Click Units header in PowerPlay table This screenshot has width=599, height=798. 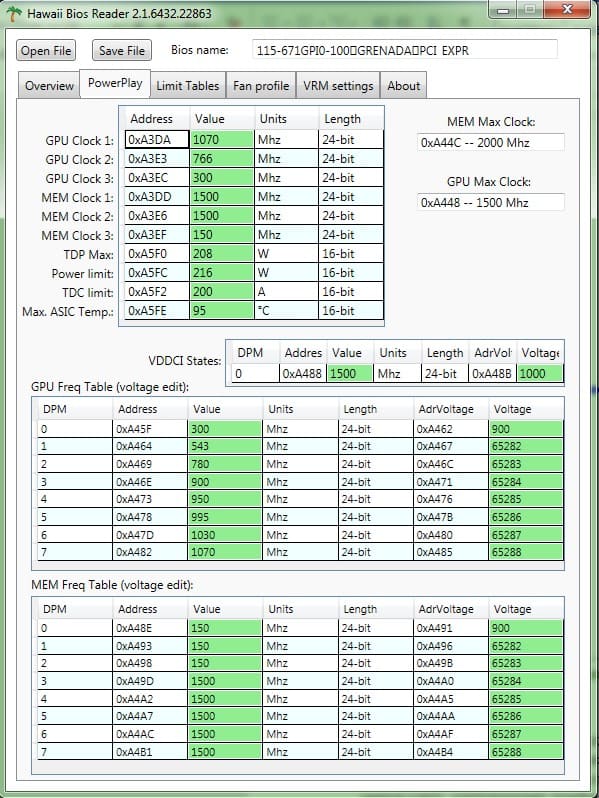tap(286, 119)
